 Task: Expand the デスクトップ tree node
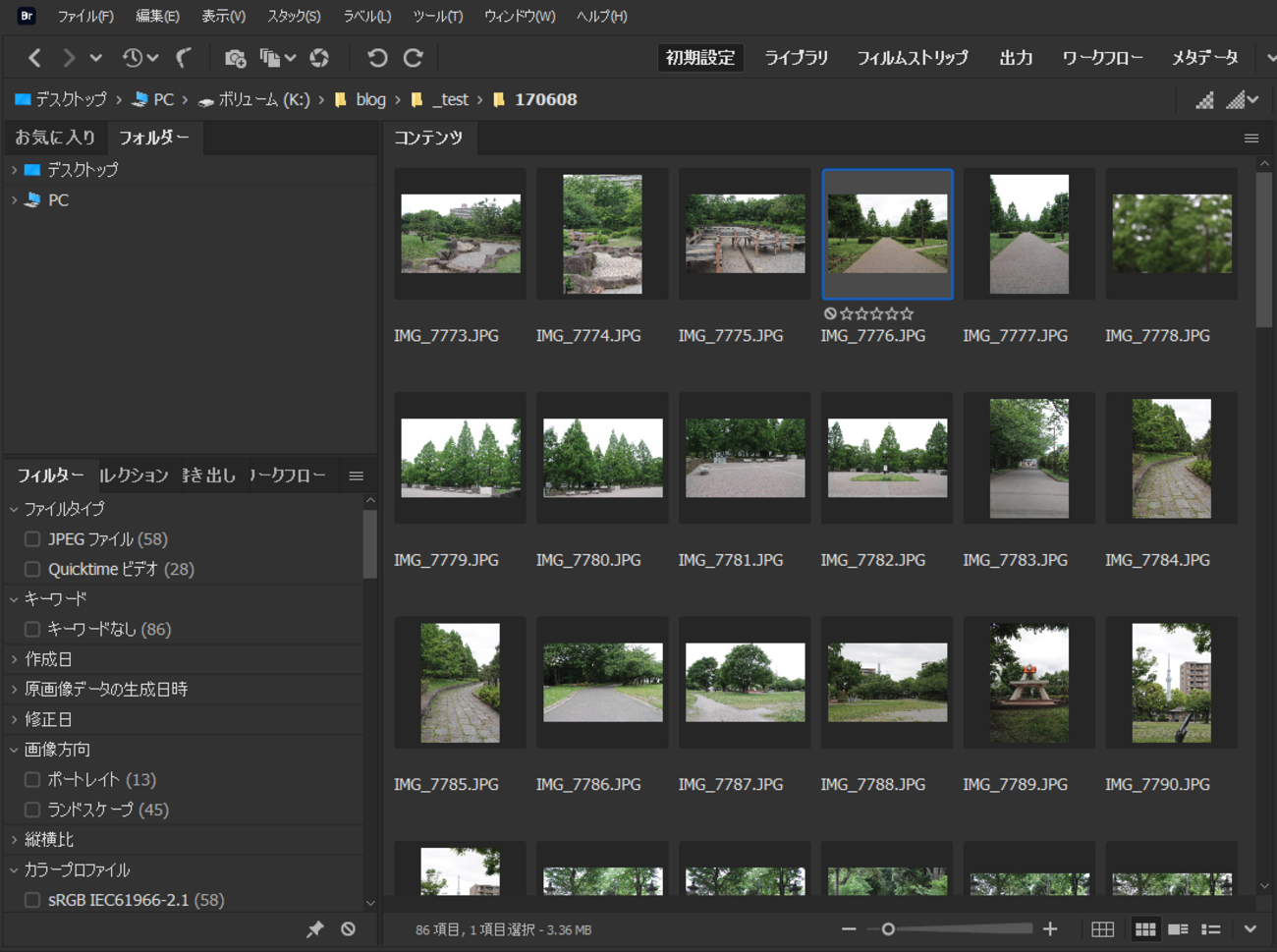[14, 170]
